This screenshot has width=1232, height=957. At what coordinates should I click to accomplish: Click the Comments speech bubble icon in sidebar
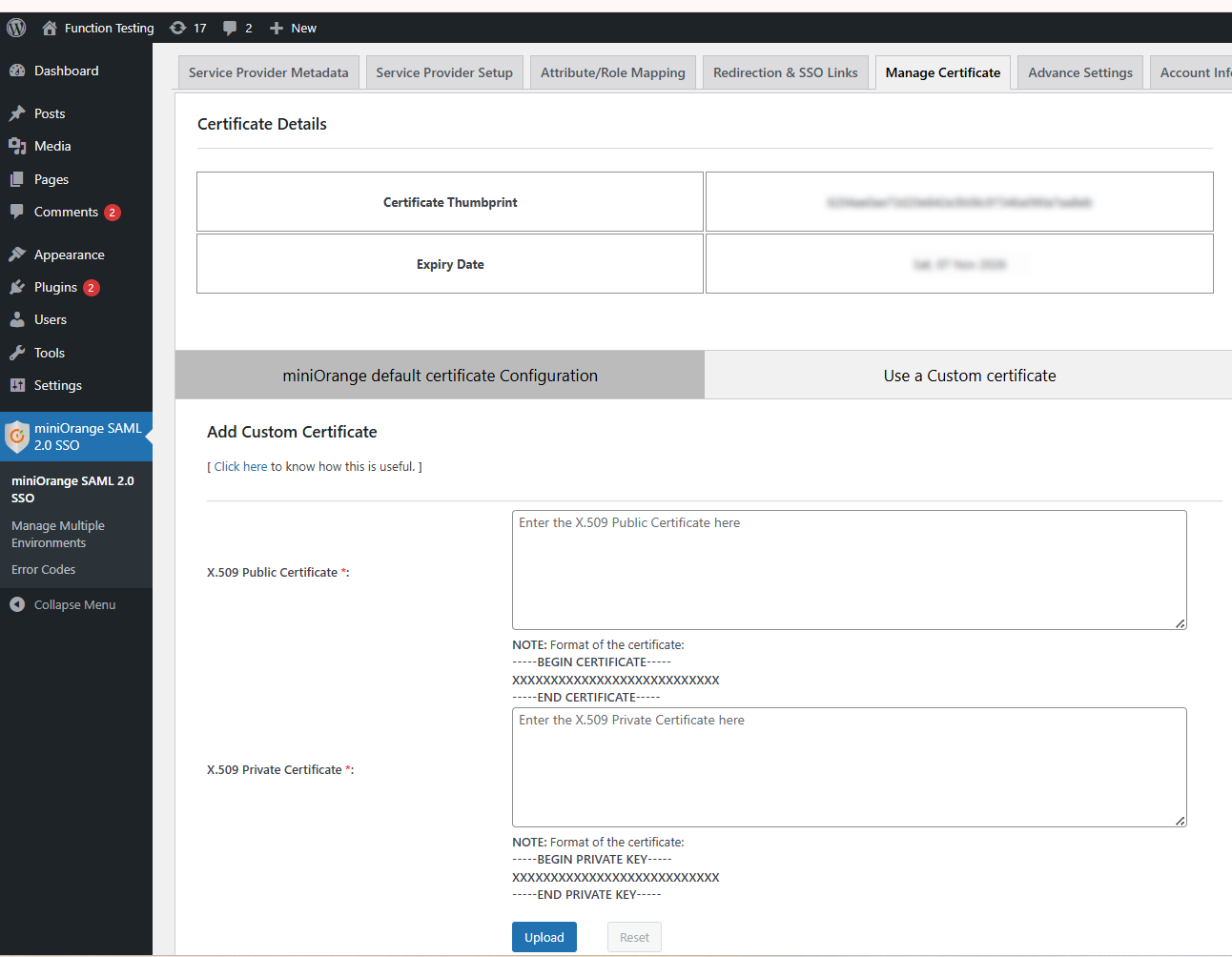point(17,212)
